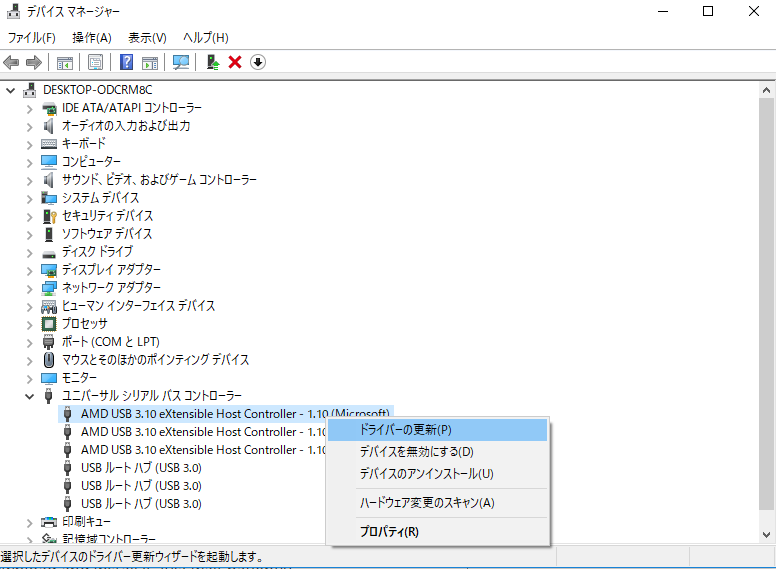Click the ネットワーク アダプター icon
The width and height of the screenshot is (776, 569).
[x=49, y=288]
